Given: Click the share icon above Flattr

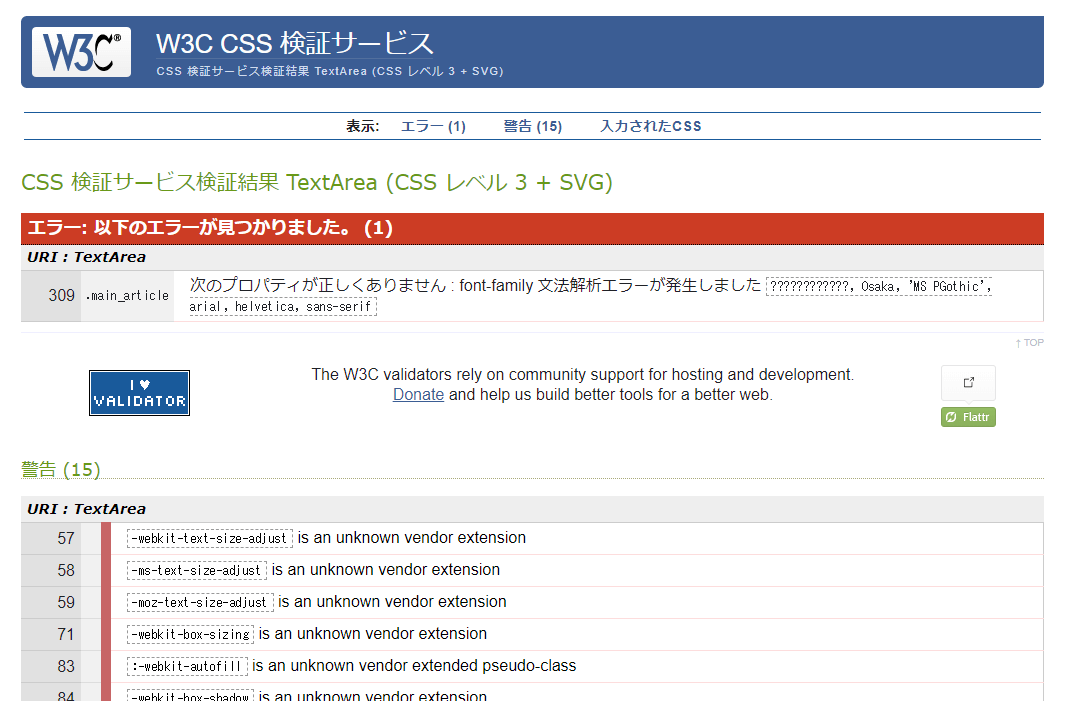Looking at the screenshot, I should [968, 383].
